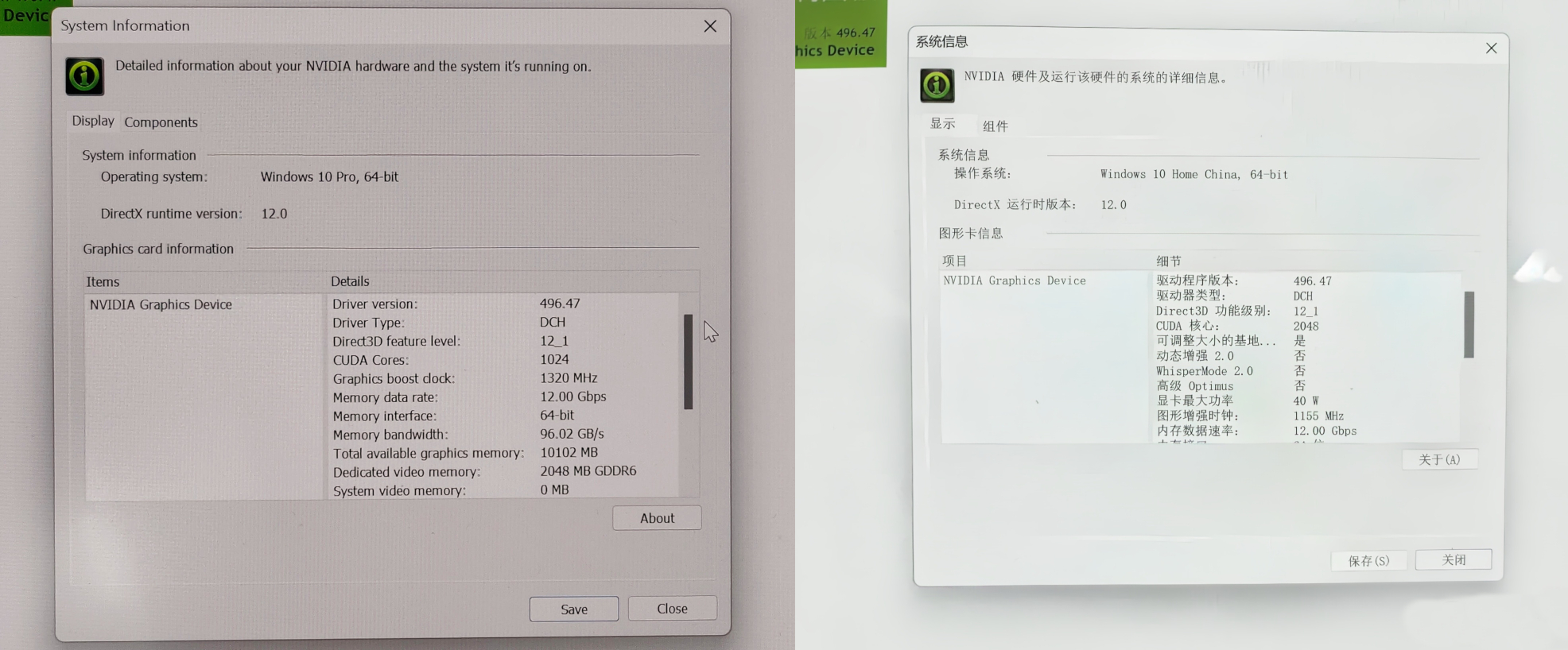The width and height of the screenshot is (1568, 650).
Task: Click the 细节 list scrollbar in the Chinese window
Action: (x=1469, y=325)
